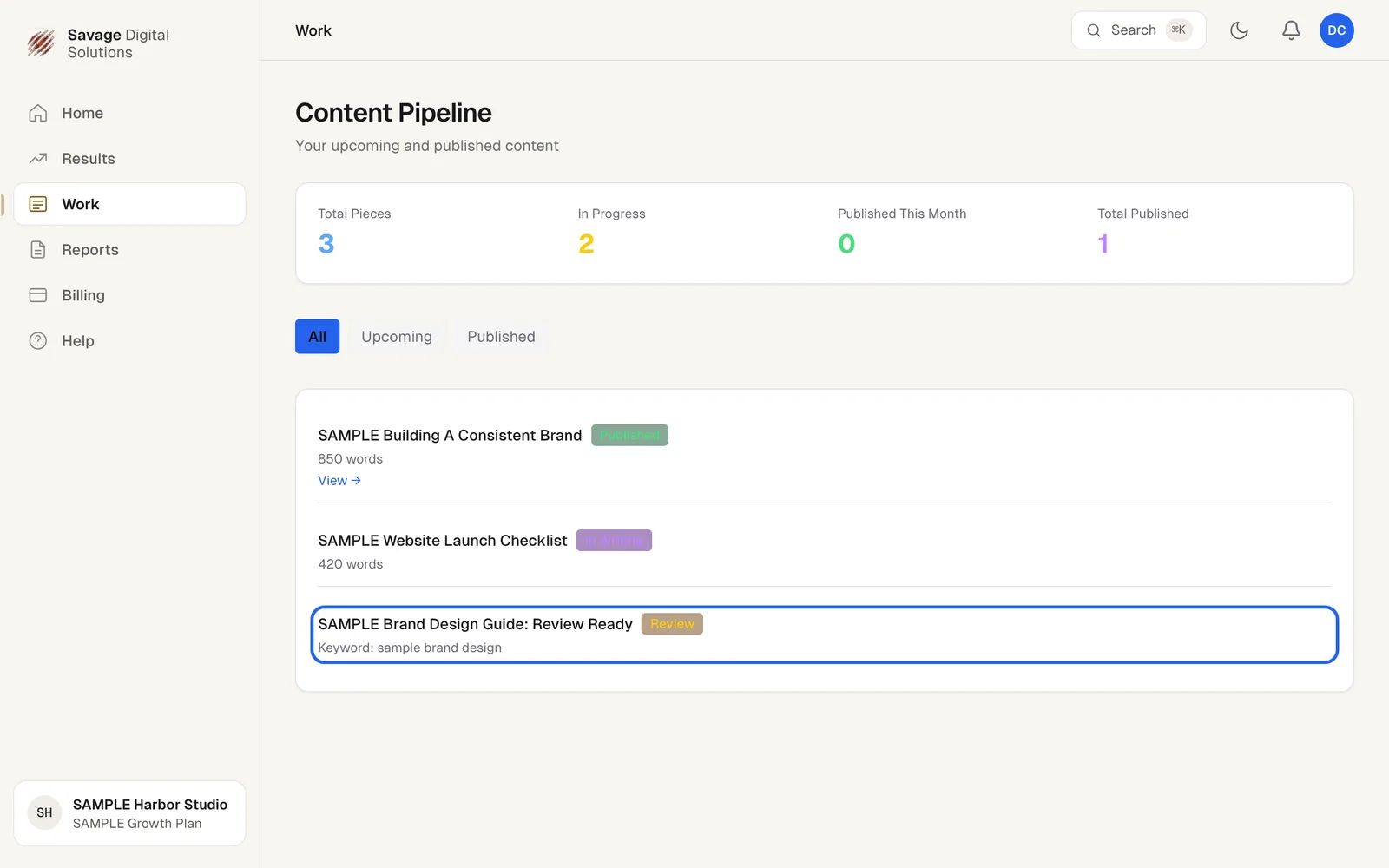This screenshot has width=1389, height=868.
Task: Click Total Pieces value 3
Action: (326, 244)
